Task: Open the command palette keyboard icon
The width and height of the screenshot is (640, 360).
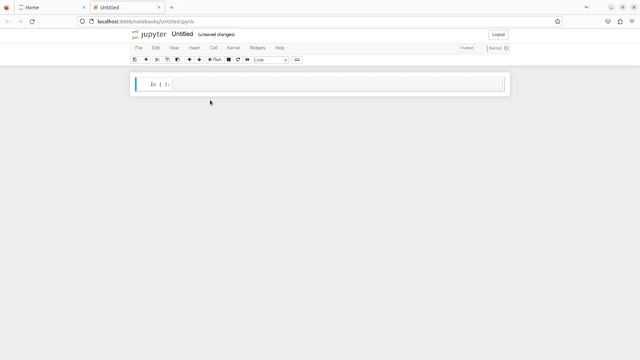Action: pyautogui.click(x=297, y=60)
